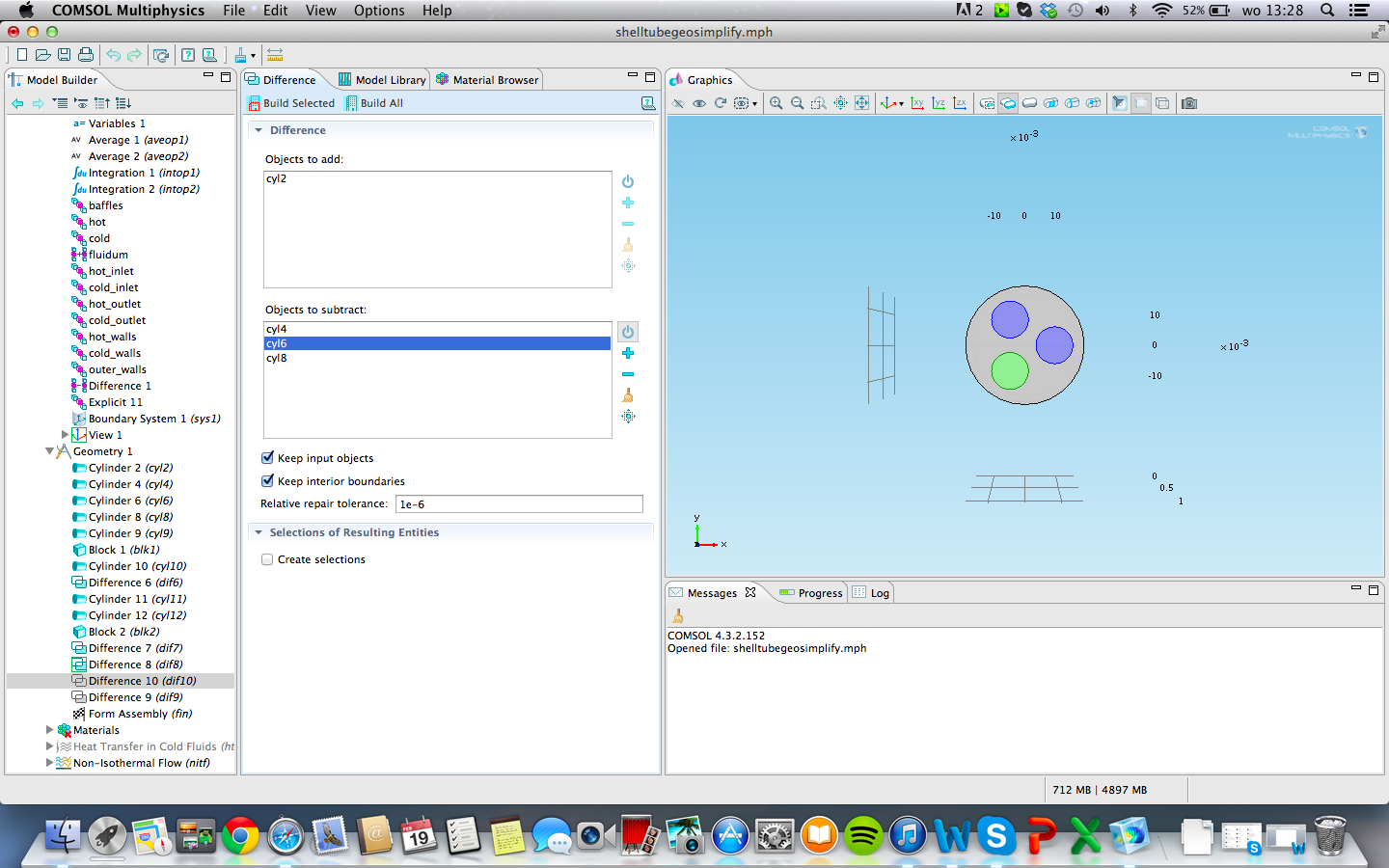Toggle the scene light button in Graphics
Screen dimensions: 1389x868
pyautogui.click(x=1120, y=103)
